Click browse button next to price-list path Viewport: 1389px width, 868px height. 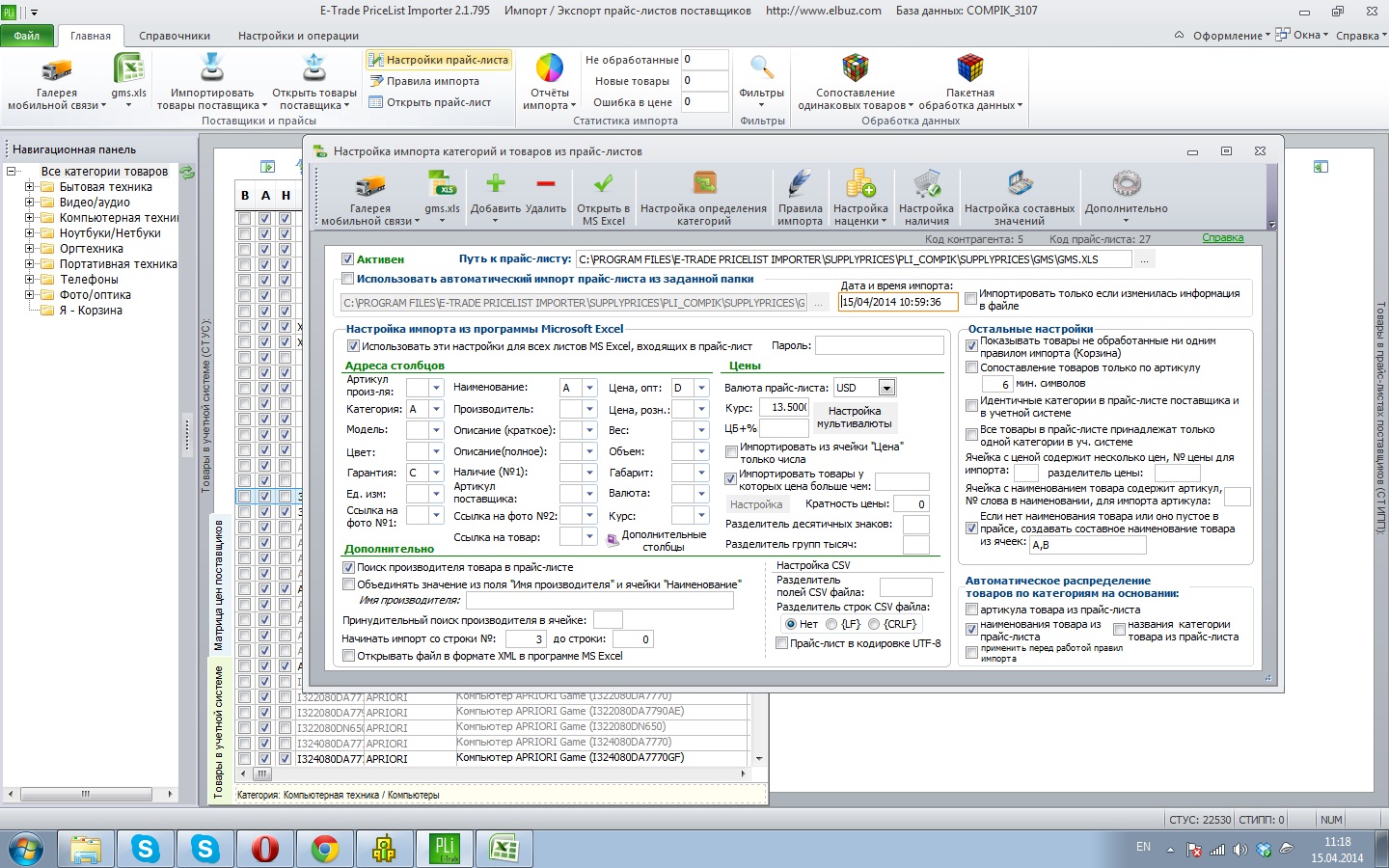pos(1144,259)
